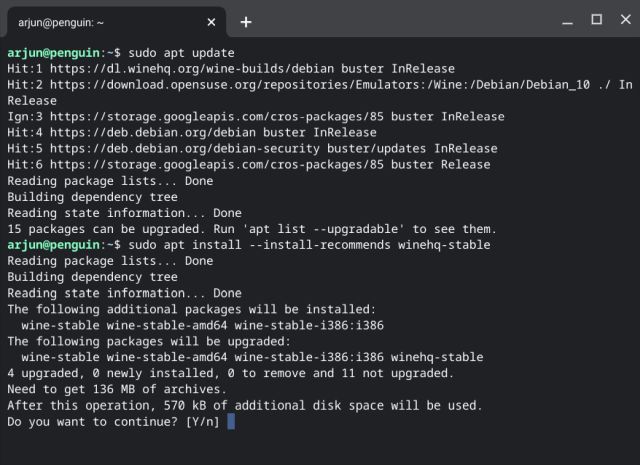
Task: Select the arjun@penguin: ~ tab
Action: [x=100, y=21]
